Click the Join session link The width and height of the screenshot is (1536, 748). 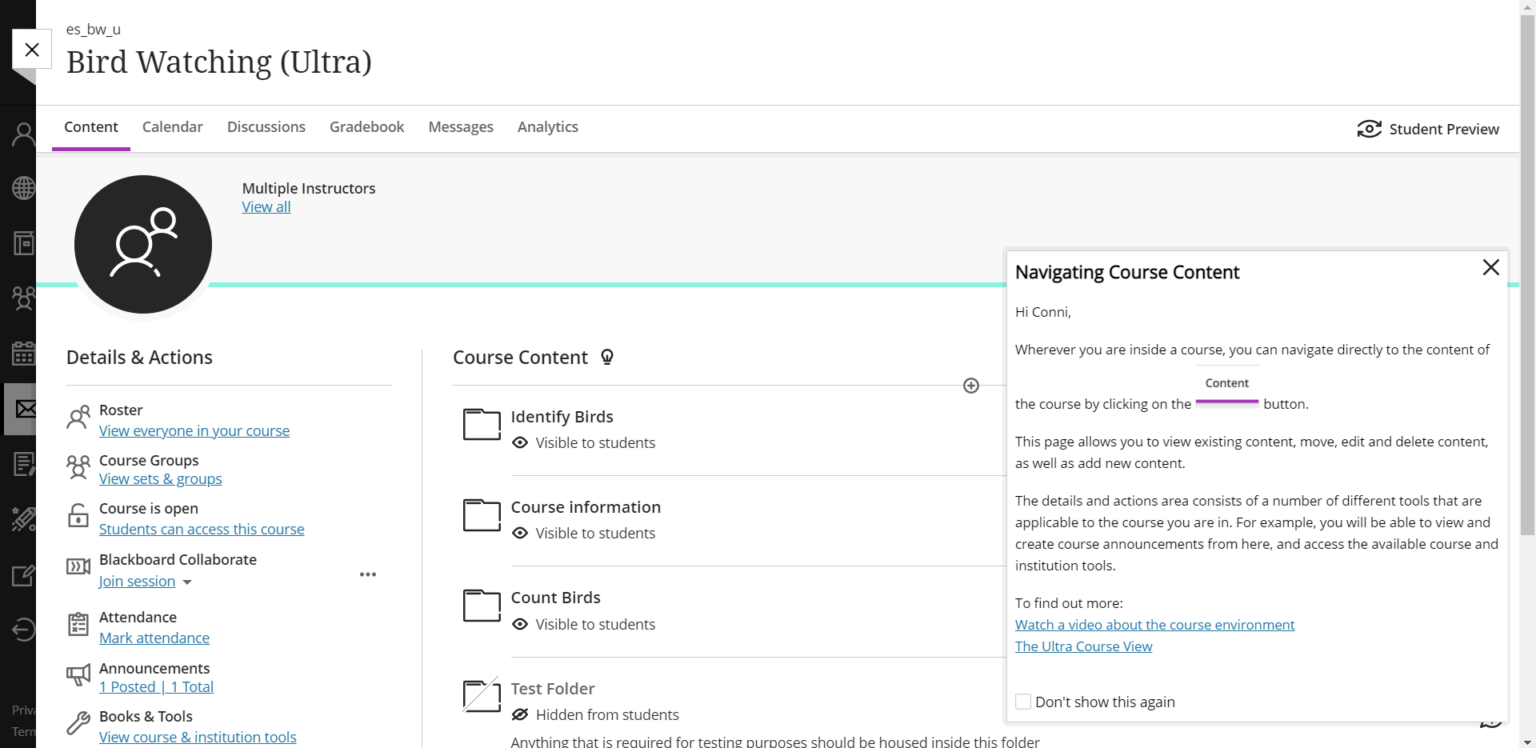tap(137, 581)
